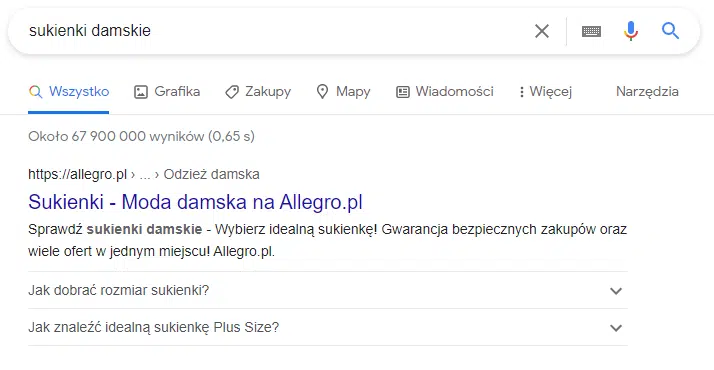The width and height of the screenshot is (714, 370).
Task: Open the Mapy tab
Action: tap(344, 92)
